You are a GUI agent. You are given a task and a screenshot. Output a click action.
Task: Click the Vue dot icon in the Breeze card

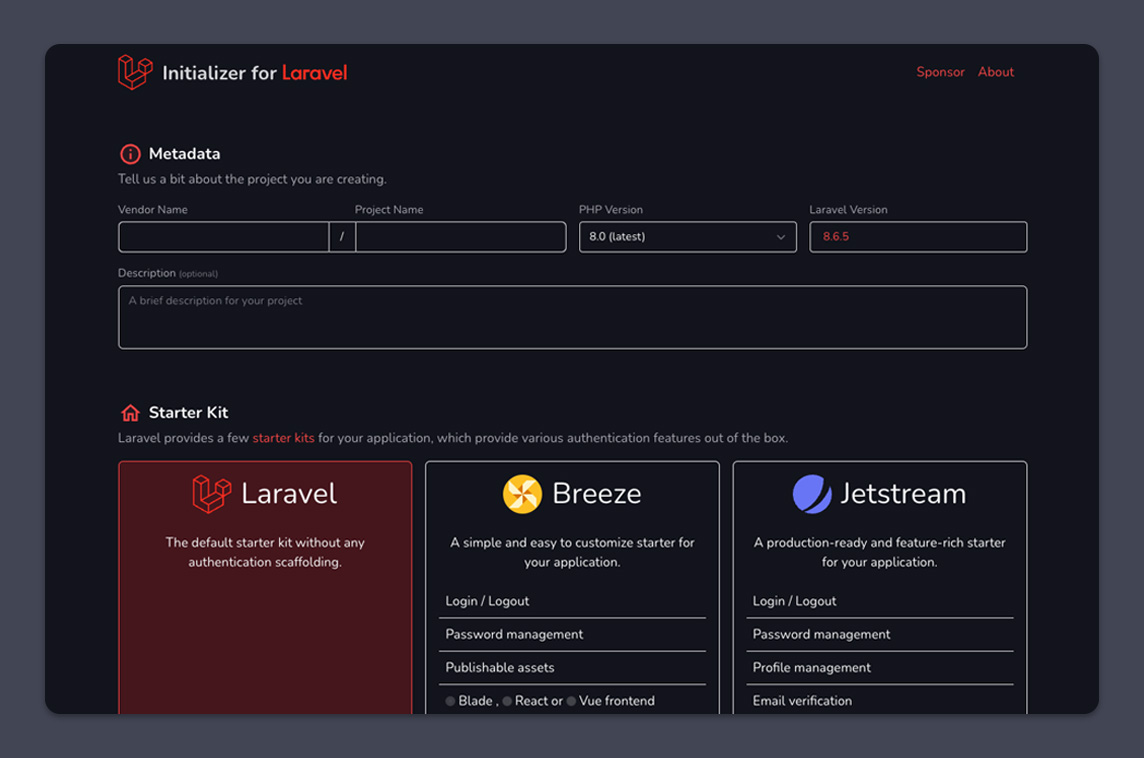coord(571,701)
